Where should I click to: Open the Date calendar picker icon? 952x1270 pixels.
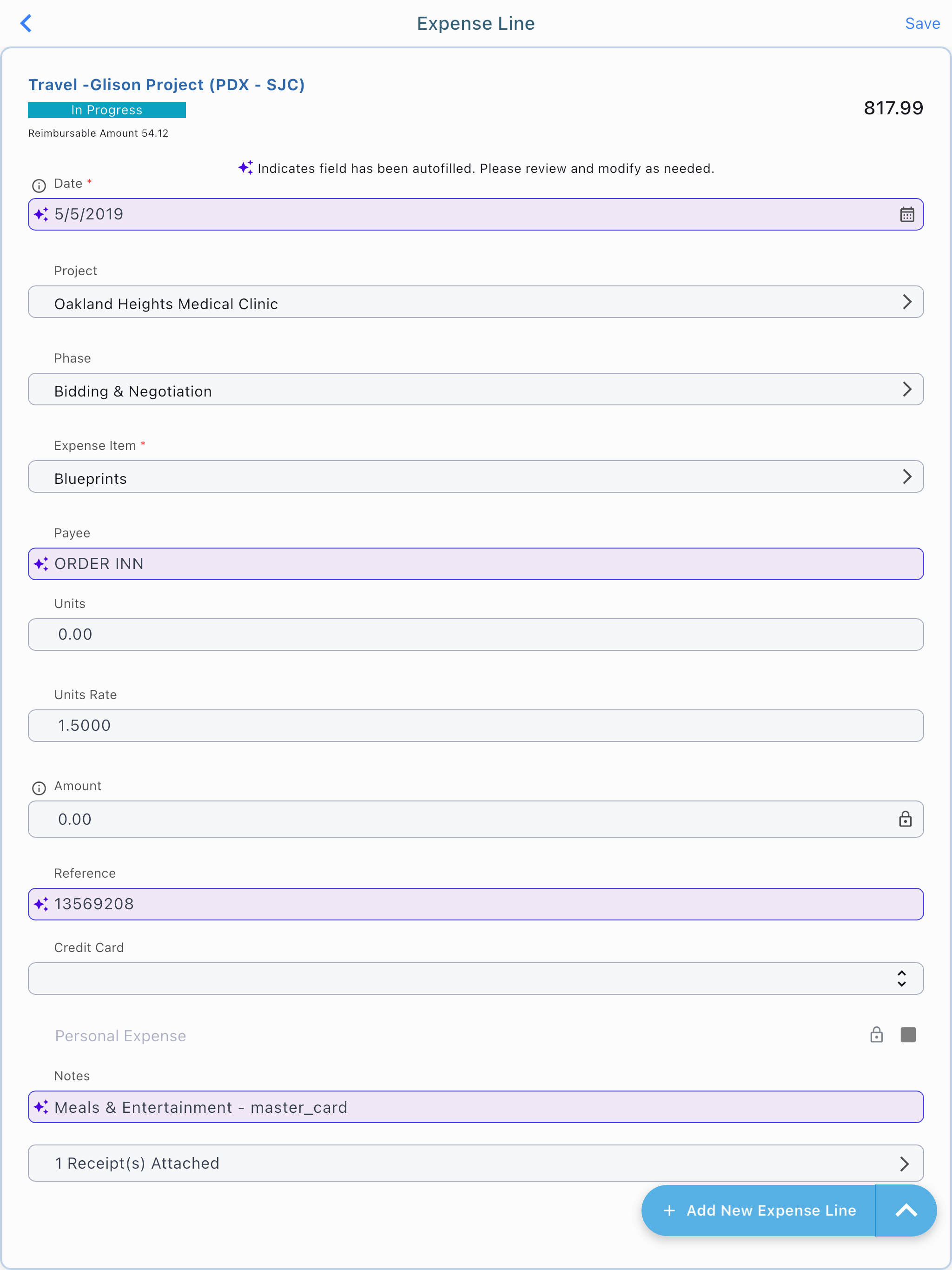tap(906, 215)
